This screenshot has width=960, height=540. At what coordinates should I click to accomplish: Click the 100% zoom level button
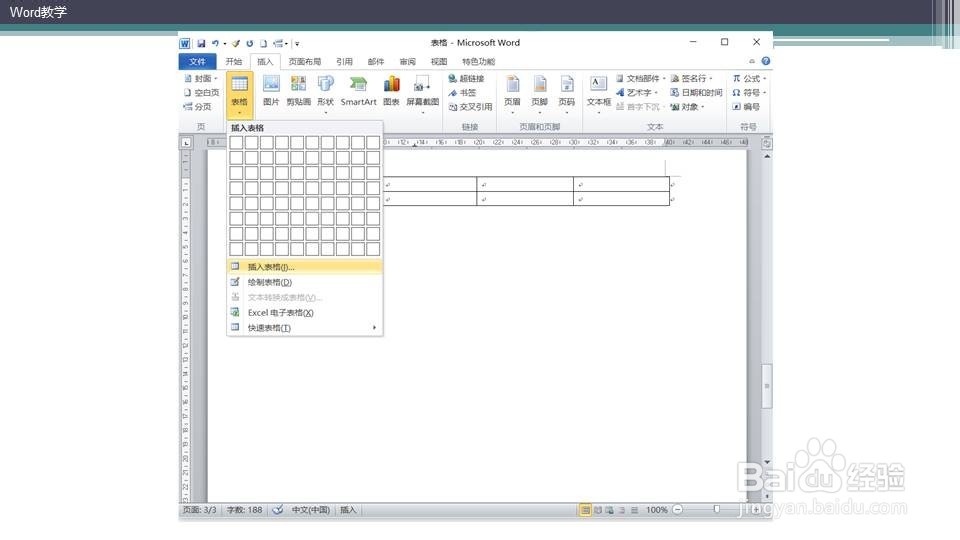[656, 509]
